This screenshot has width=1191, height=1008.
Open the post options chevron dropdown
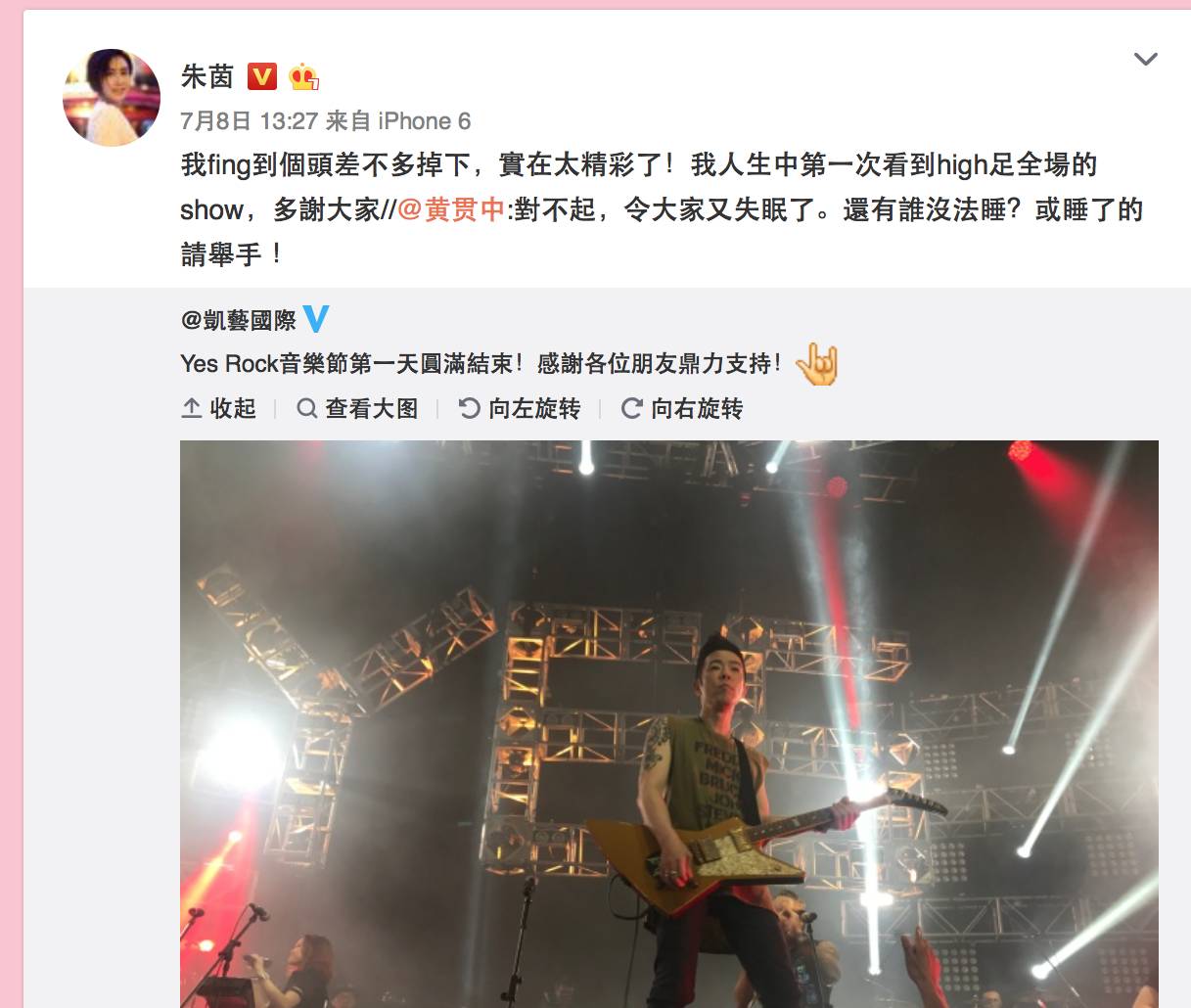(1145, 59)
